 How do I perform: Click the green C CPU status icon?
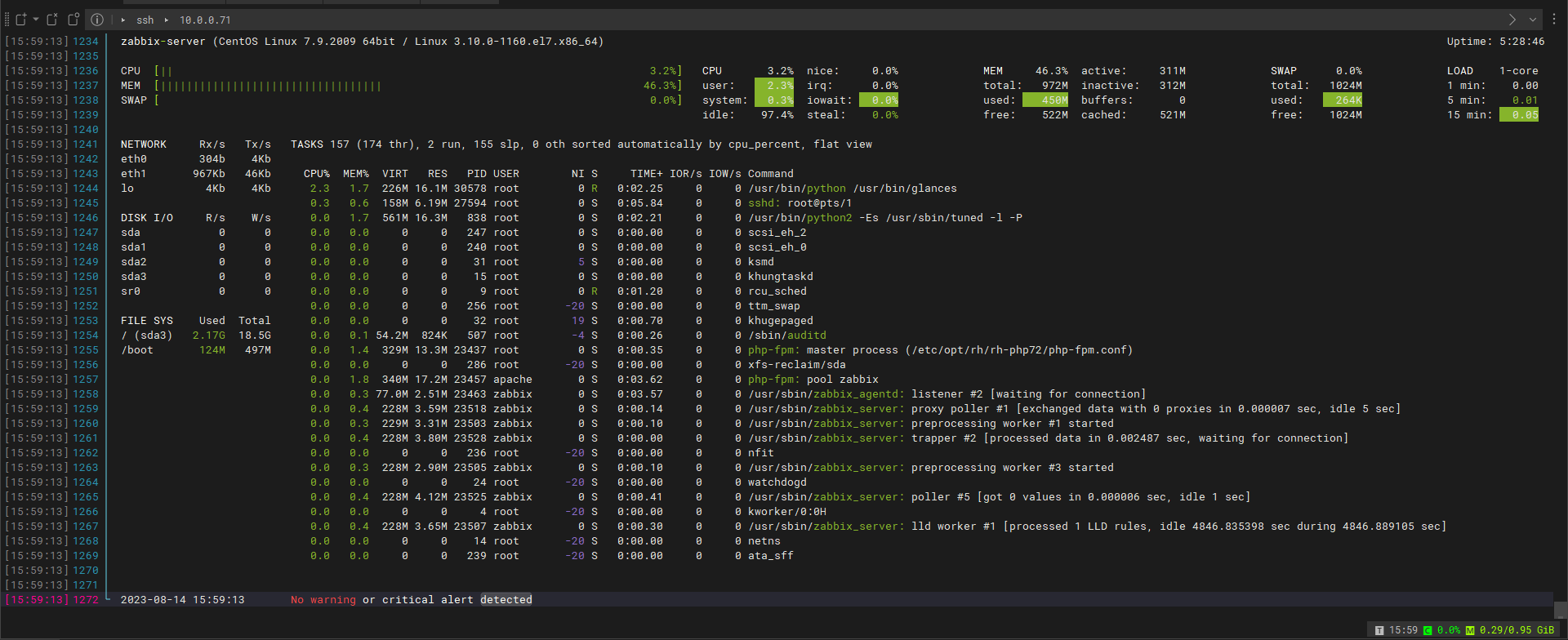tap(1428, 630)
